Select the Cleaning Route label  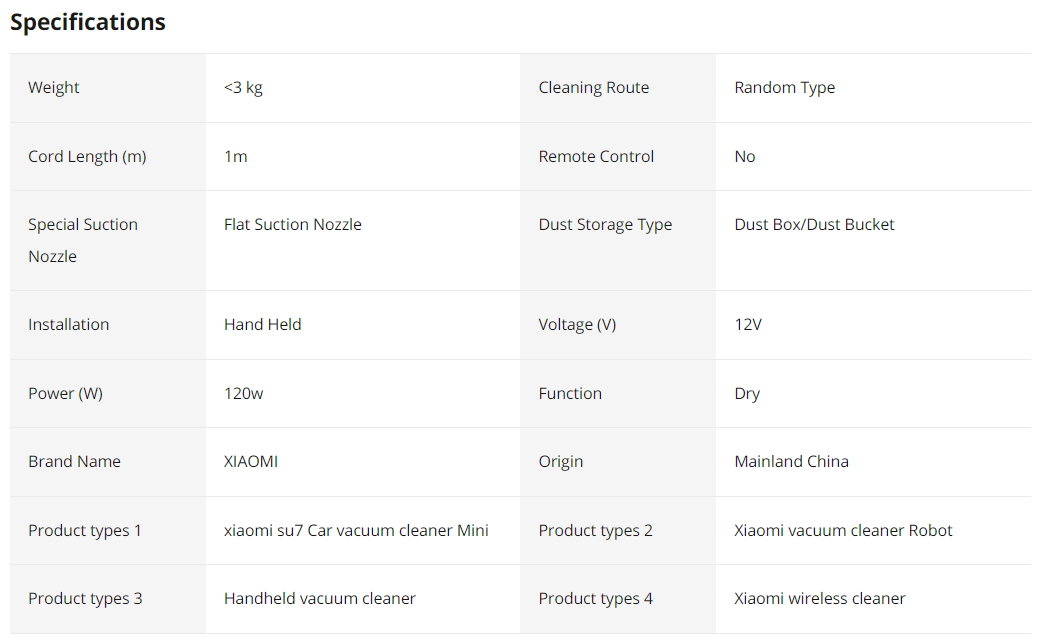pyautogui.click(x=593, y=88)
